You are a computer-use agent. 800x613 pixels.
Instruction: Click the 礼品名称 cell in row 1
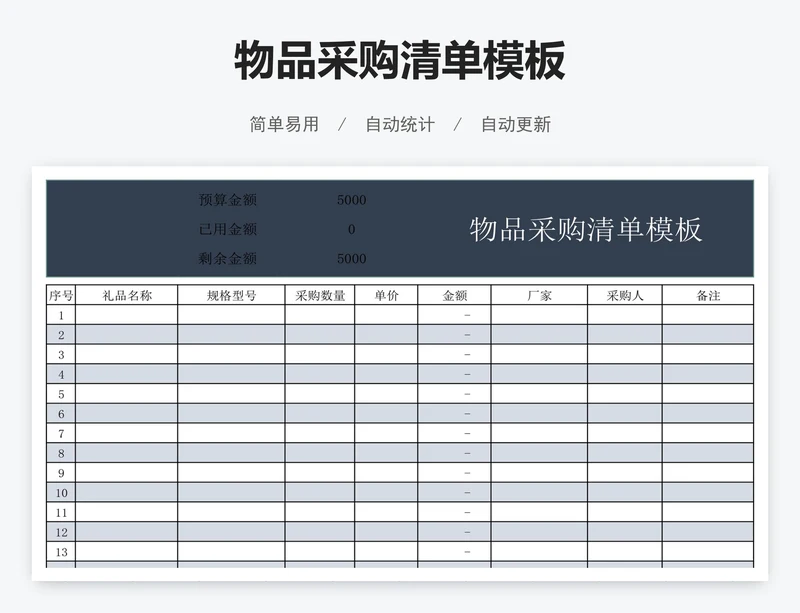[x=127, y=315]
